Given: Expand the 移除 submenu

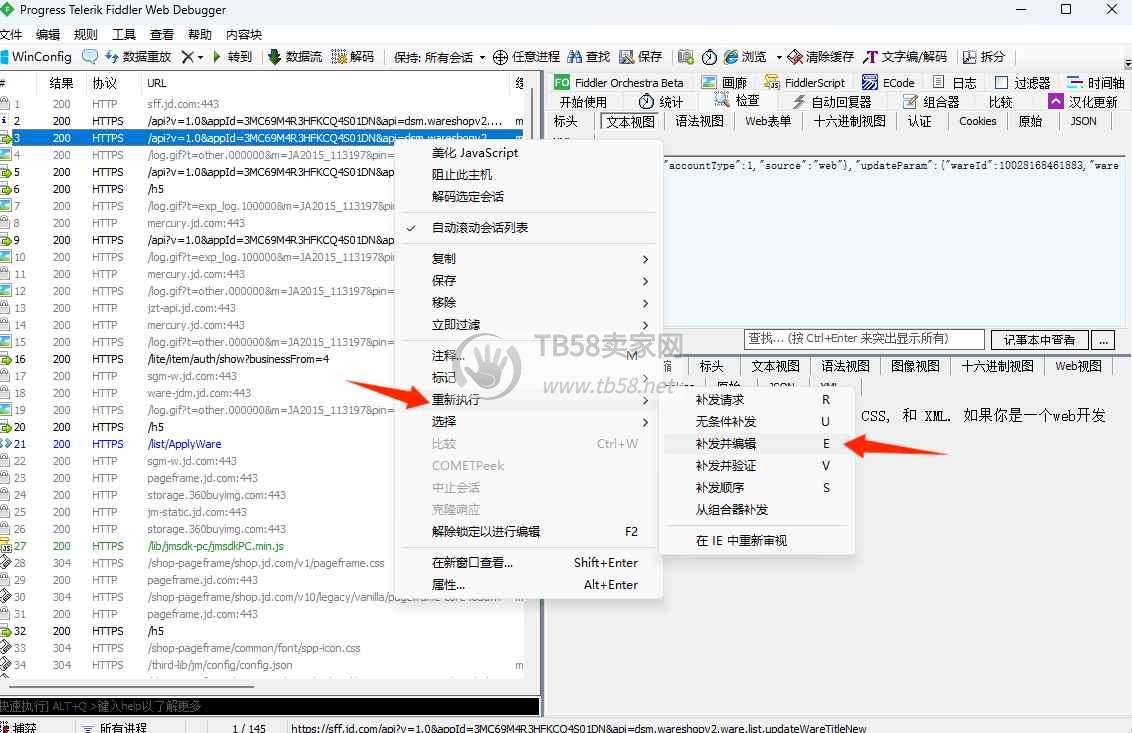Looking at the screenshot, I should pos(528,303).
